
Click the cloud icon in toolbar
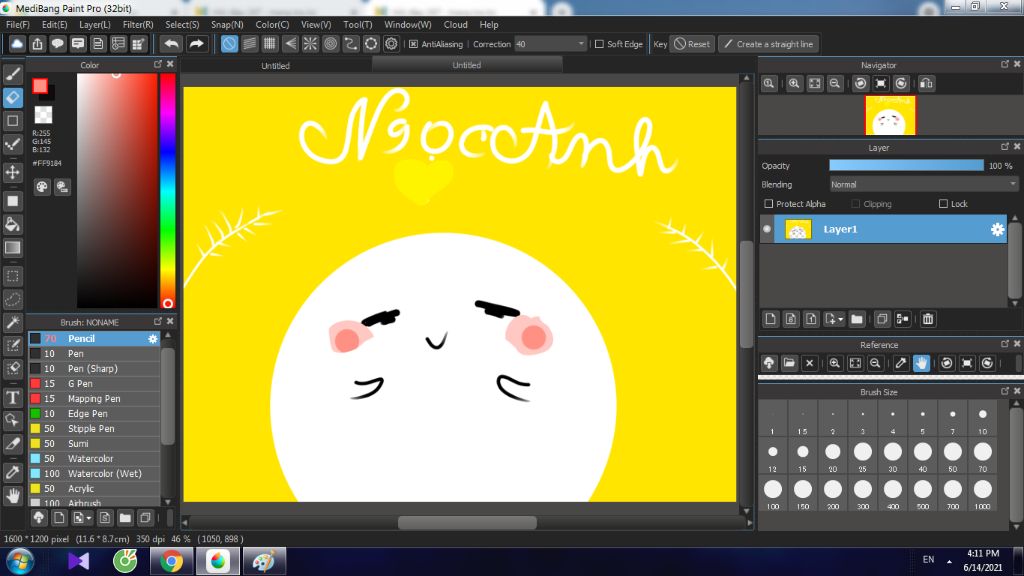click(17, 44)
